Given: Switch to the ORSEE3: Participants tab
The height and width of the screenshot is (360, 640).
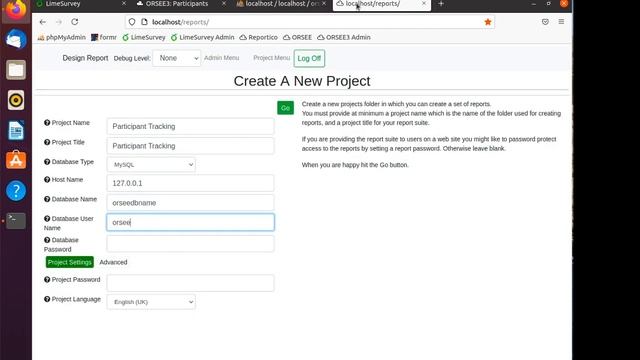Looking at the screenshot, I should coord(180,4).
